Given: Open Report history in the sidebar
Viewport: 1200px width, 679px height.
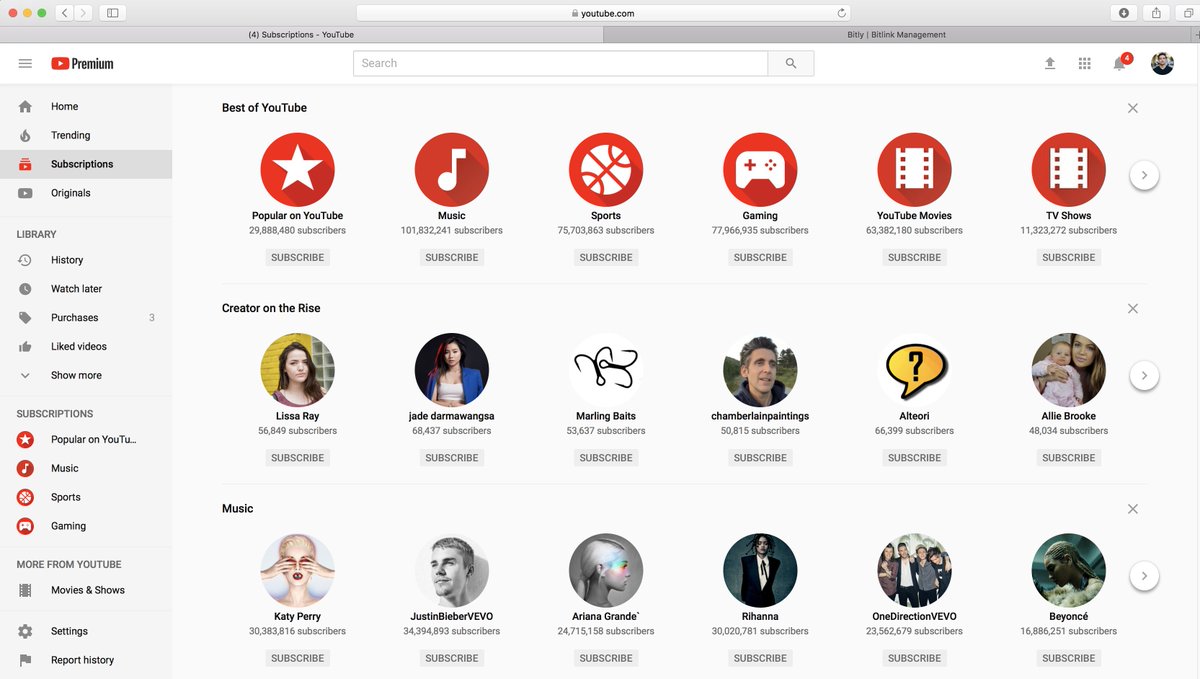Looking at the screenshot, I should 86,660.
